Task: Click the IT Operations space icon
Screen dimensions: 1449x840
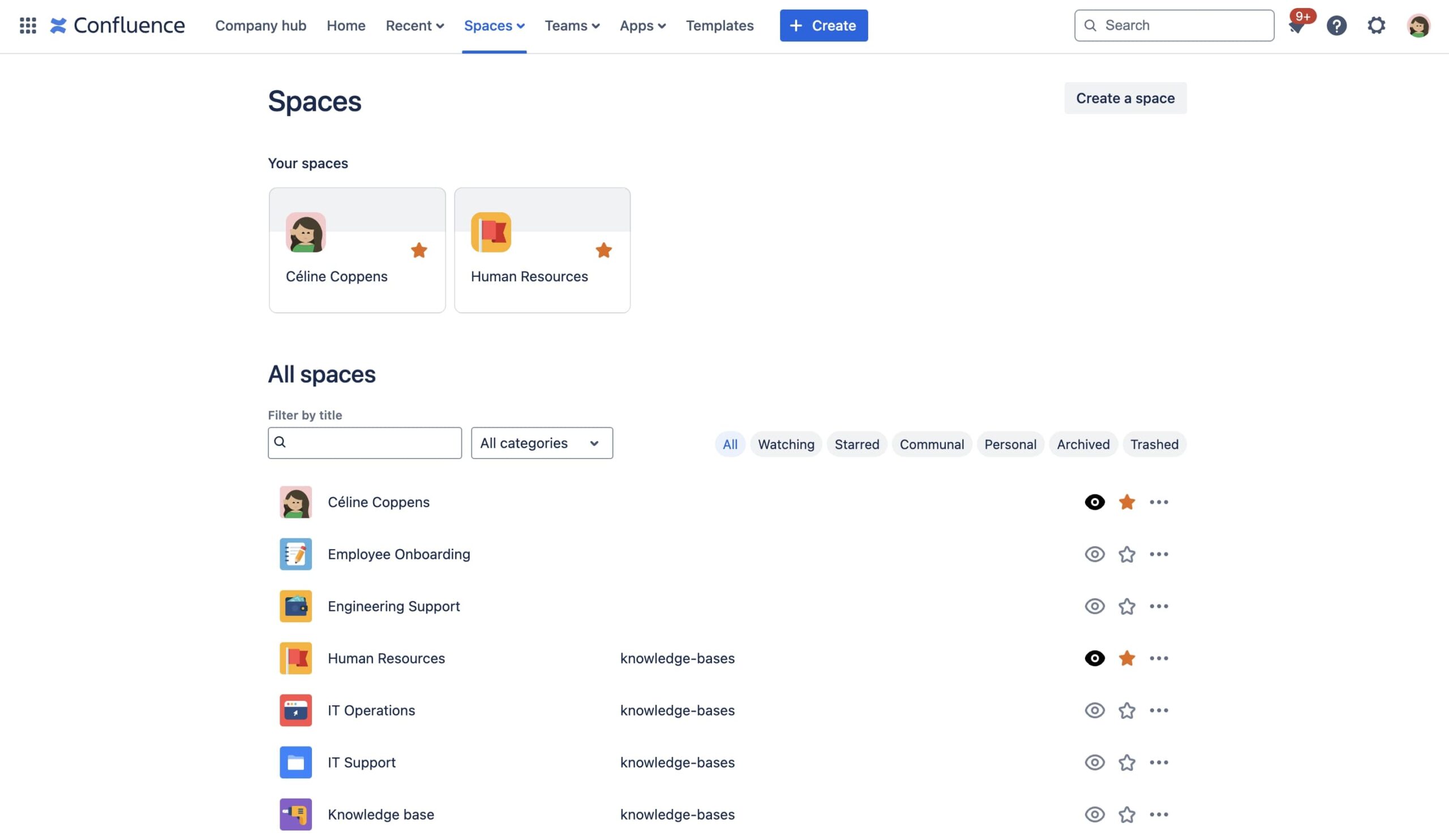Action: 295,710
